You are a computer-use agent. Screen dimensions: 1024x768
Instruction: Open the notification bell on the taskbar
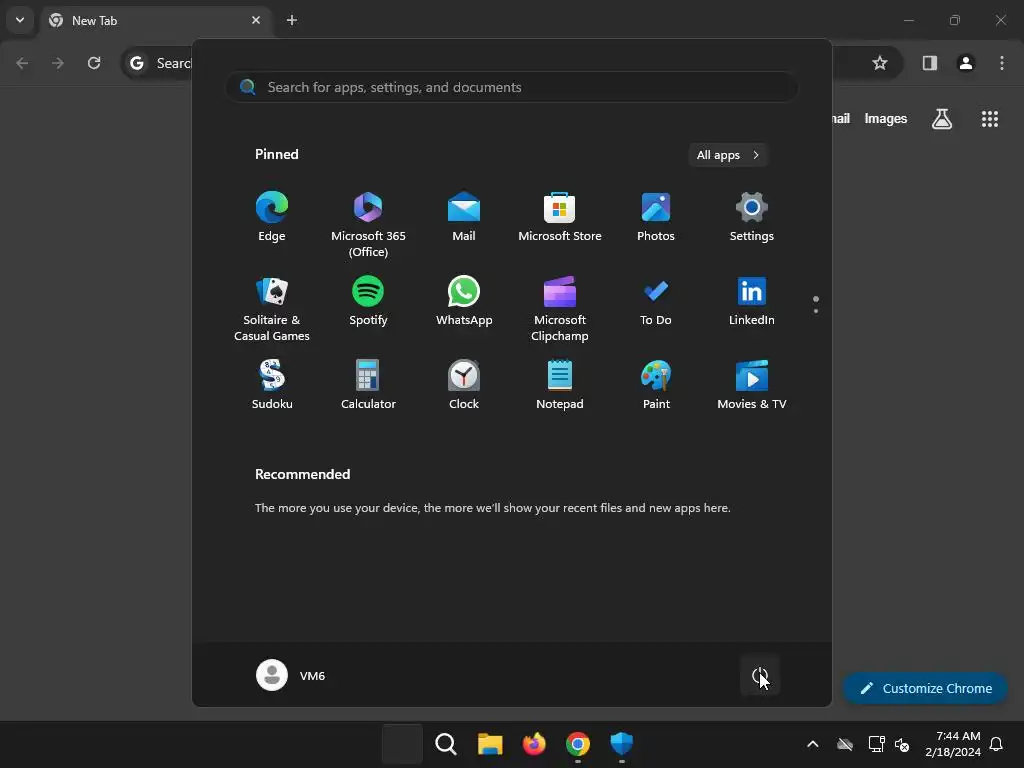[997, 744]
